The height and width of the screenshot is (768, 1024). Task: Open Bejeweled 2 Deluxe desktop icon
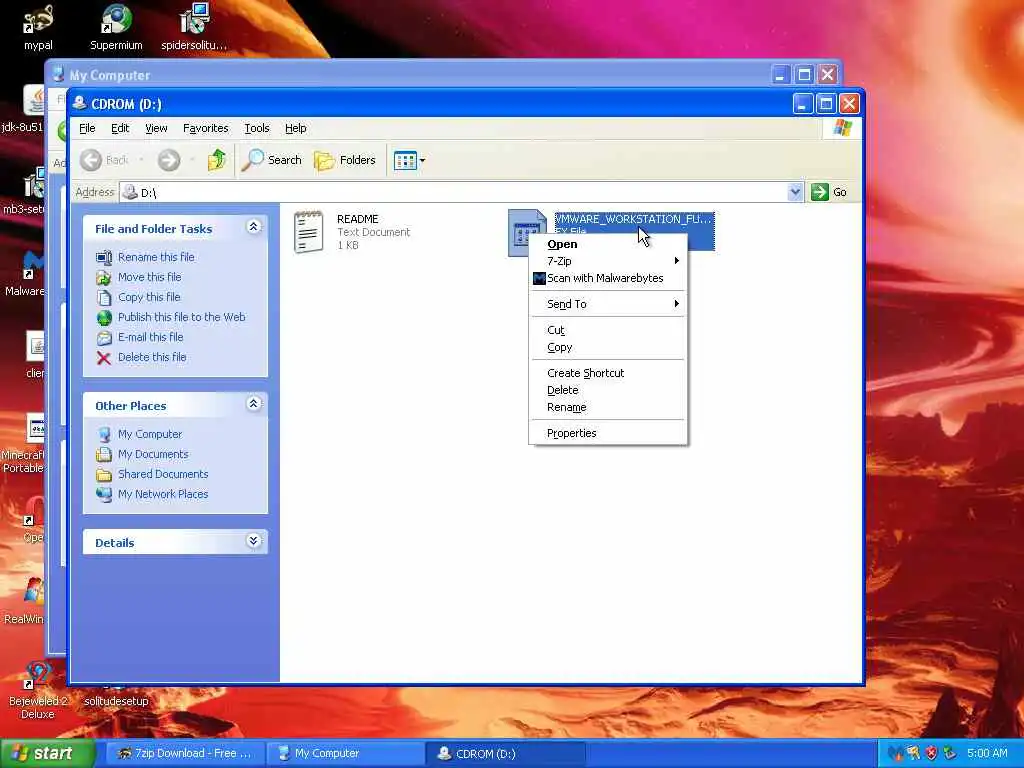[x=38, y=690]
